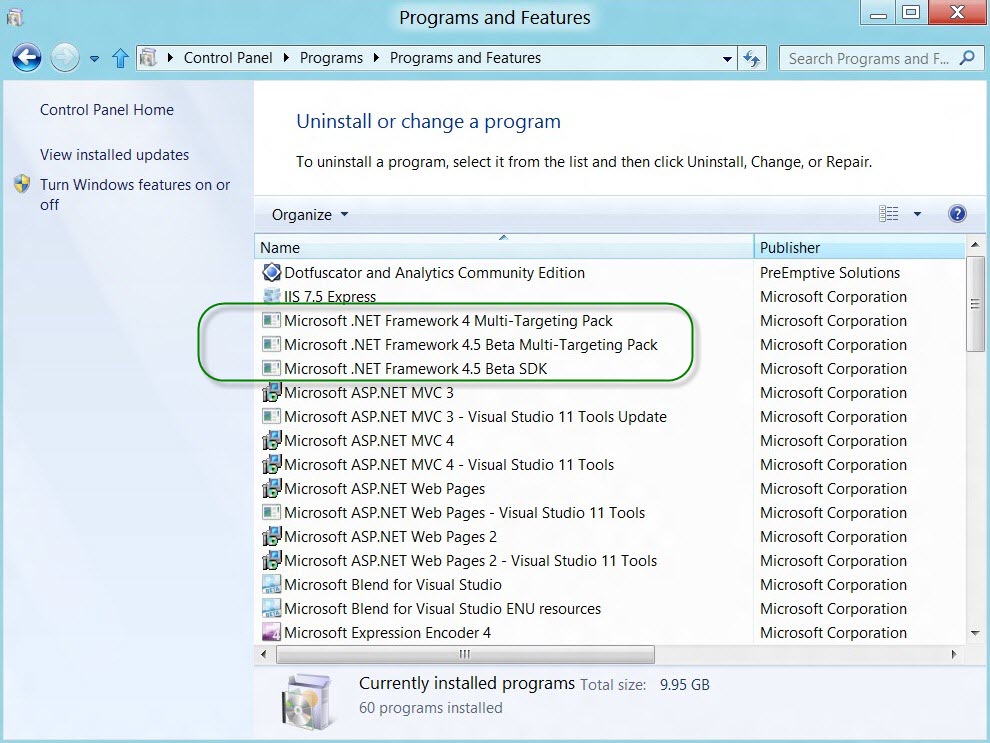Click the vertical scrollbar up arrow
The width and height of the screenshot is (990, 743).
pyautogui.click(x=975, y=244)
